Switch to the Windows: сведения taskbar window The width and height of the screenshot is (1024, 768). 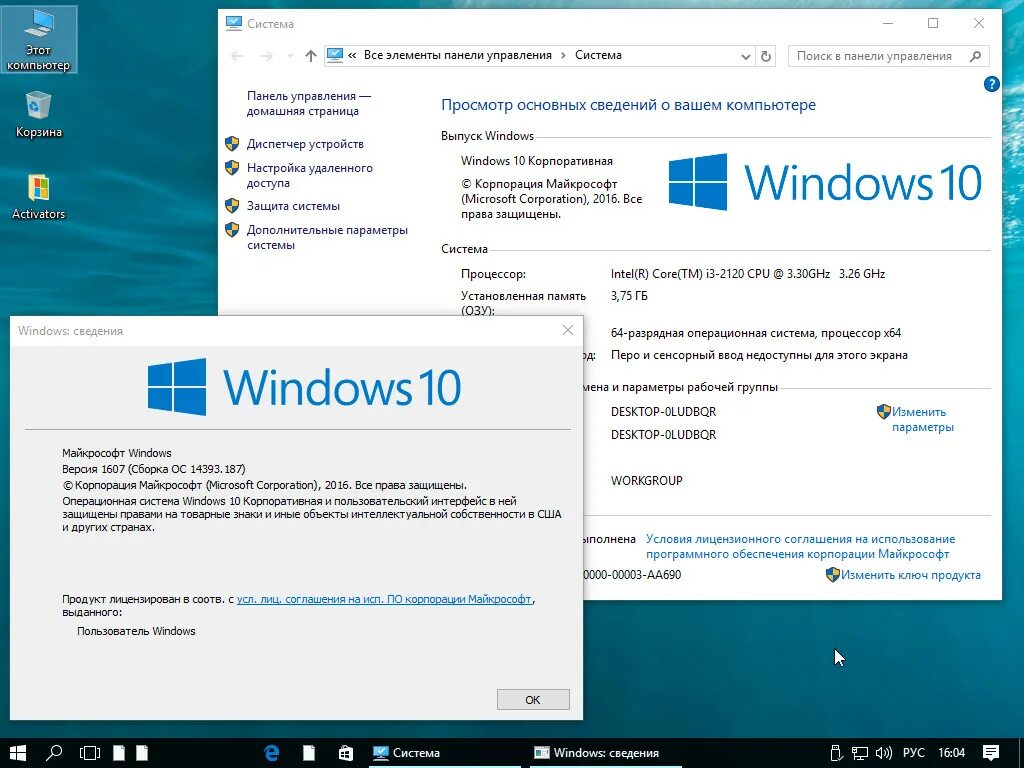[x=595, y=752]
